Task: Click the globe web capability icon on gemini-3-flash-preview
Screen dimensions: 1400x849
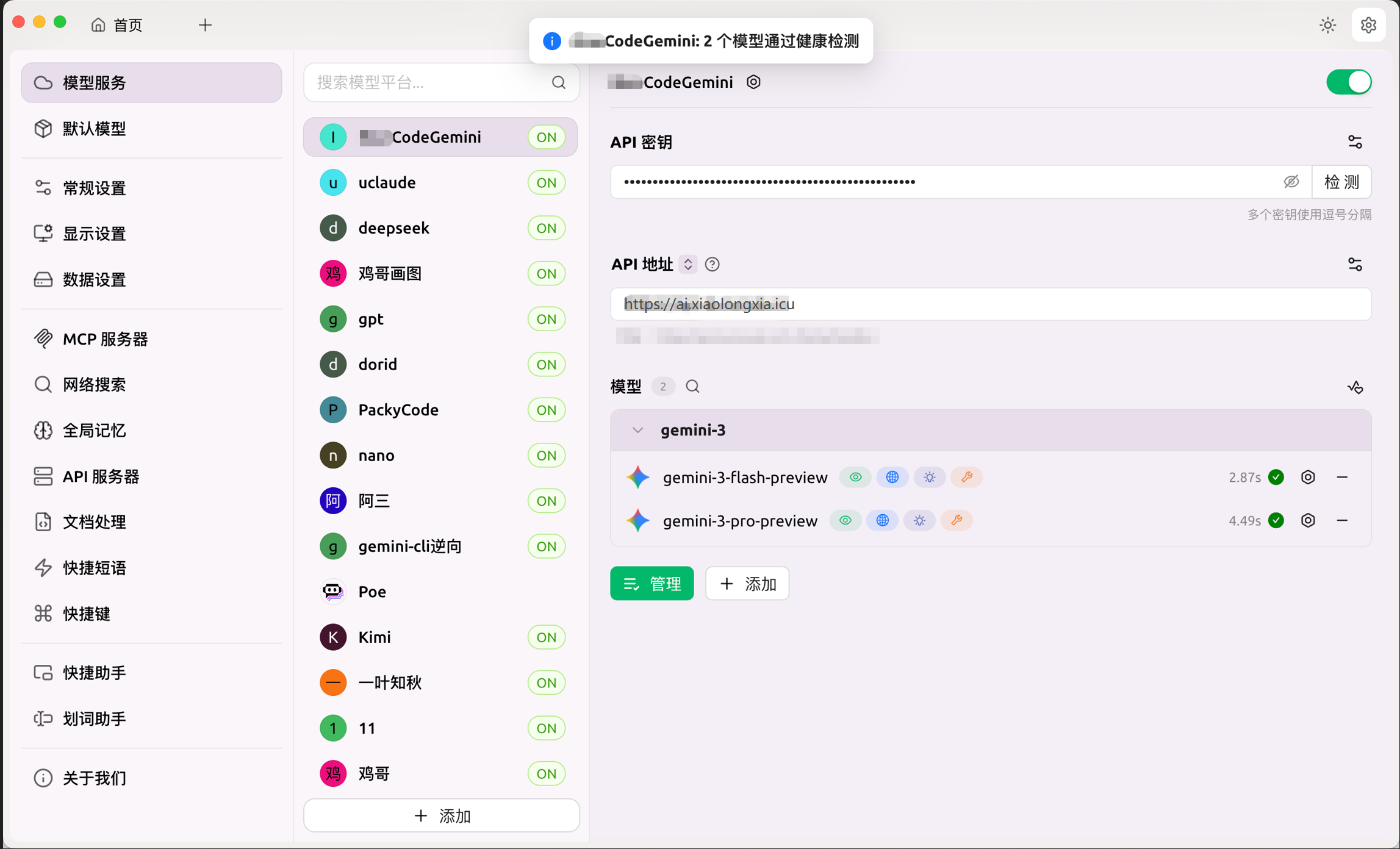Action: click(892, 477)
